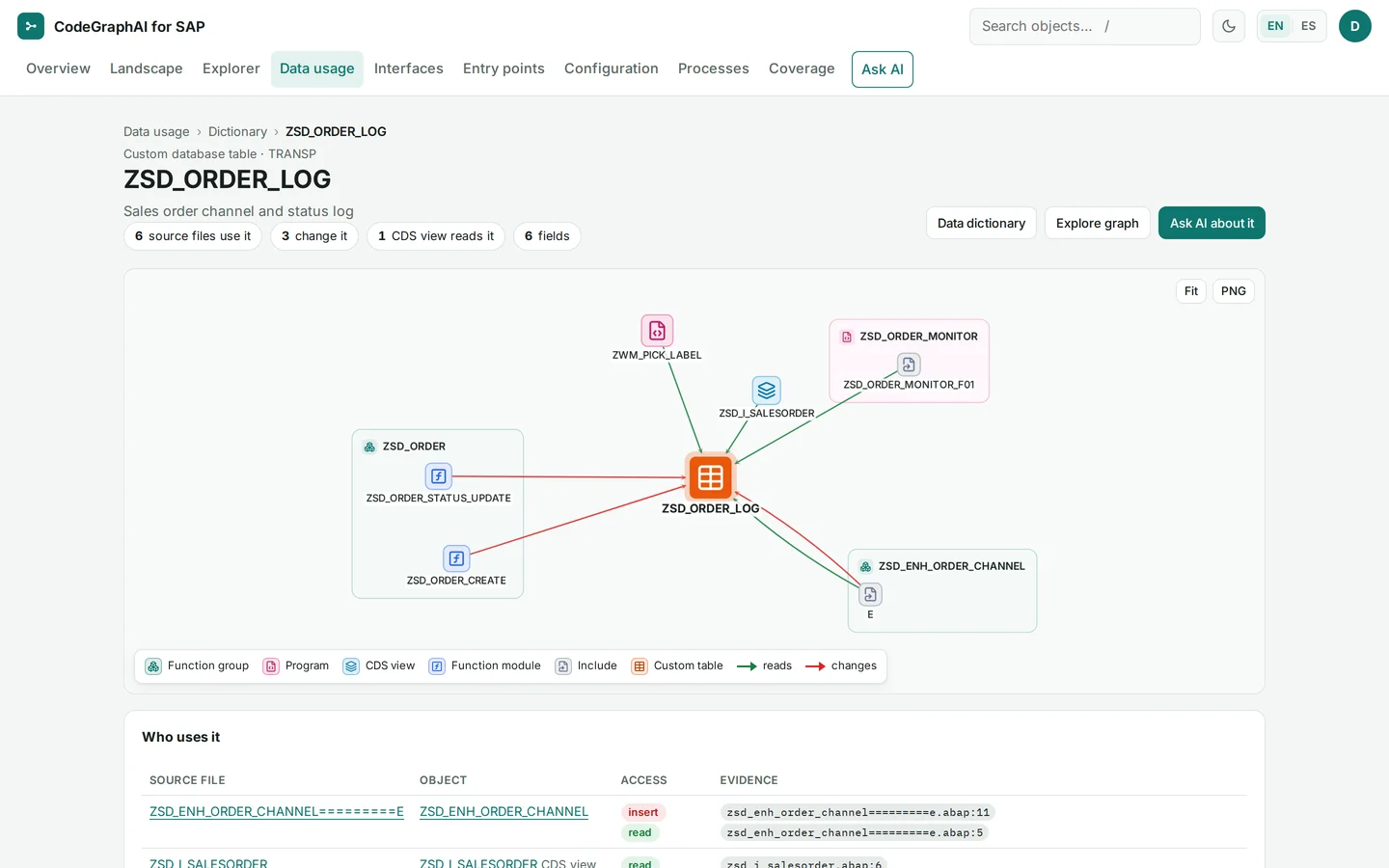Click evidence zsd_enh_order_channel=========e.abap:11
This screenshot has width=1389, height=868.
[x=858, y=813]
